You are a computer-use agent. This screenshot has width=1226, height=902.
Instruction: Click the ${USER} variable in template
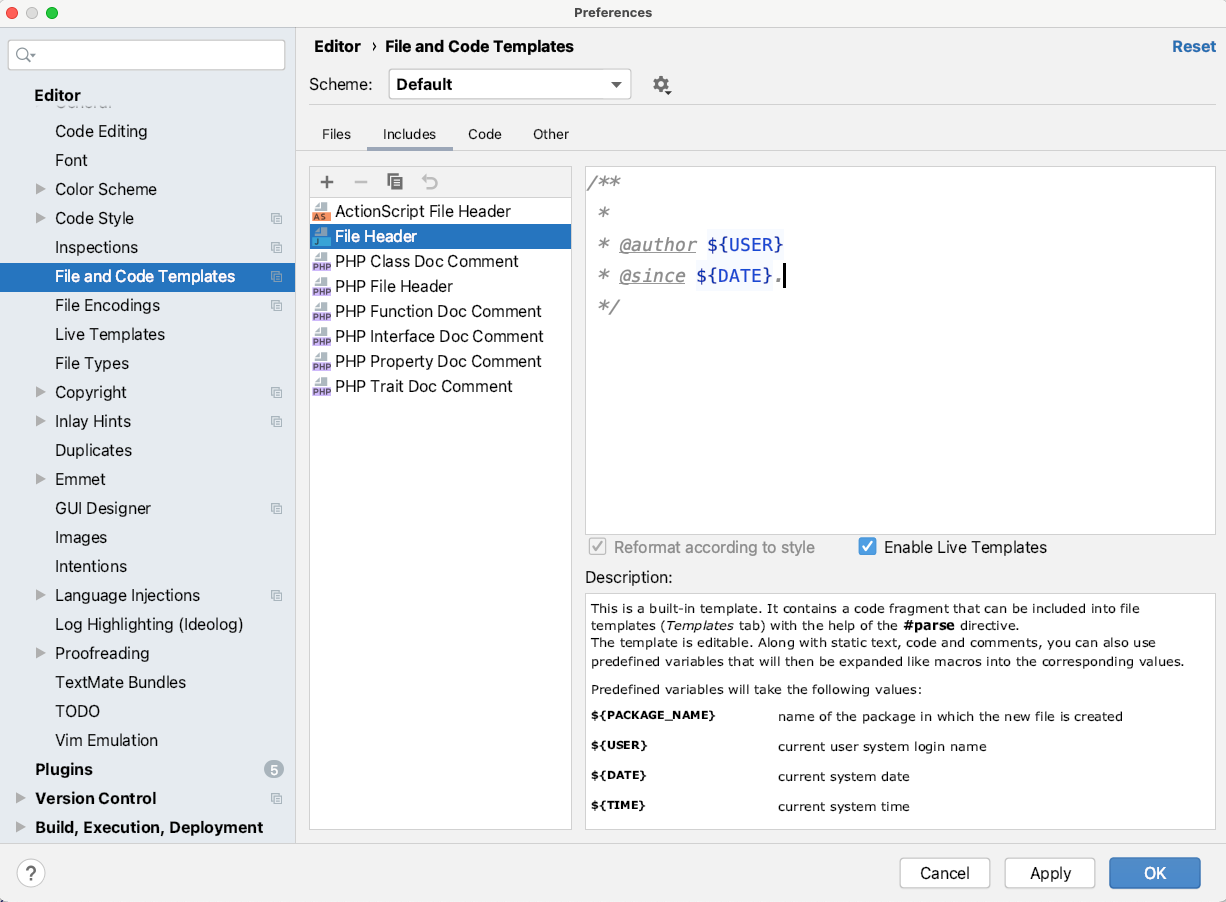(745, 244)
